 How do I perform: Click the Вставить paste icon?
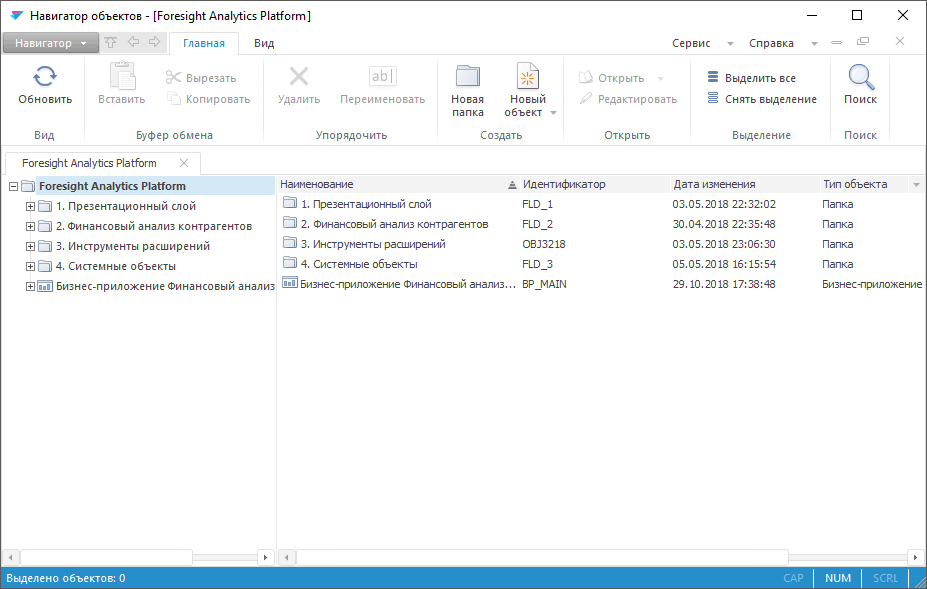122,76
